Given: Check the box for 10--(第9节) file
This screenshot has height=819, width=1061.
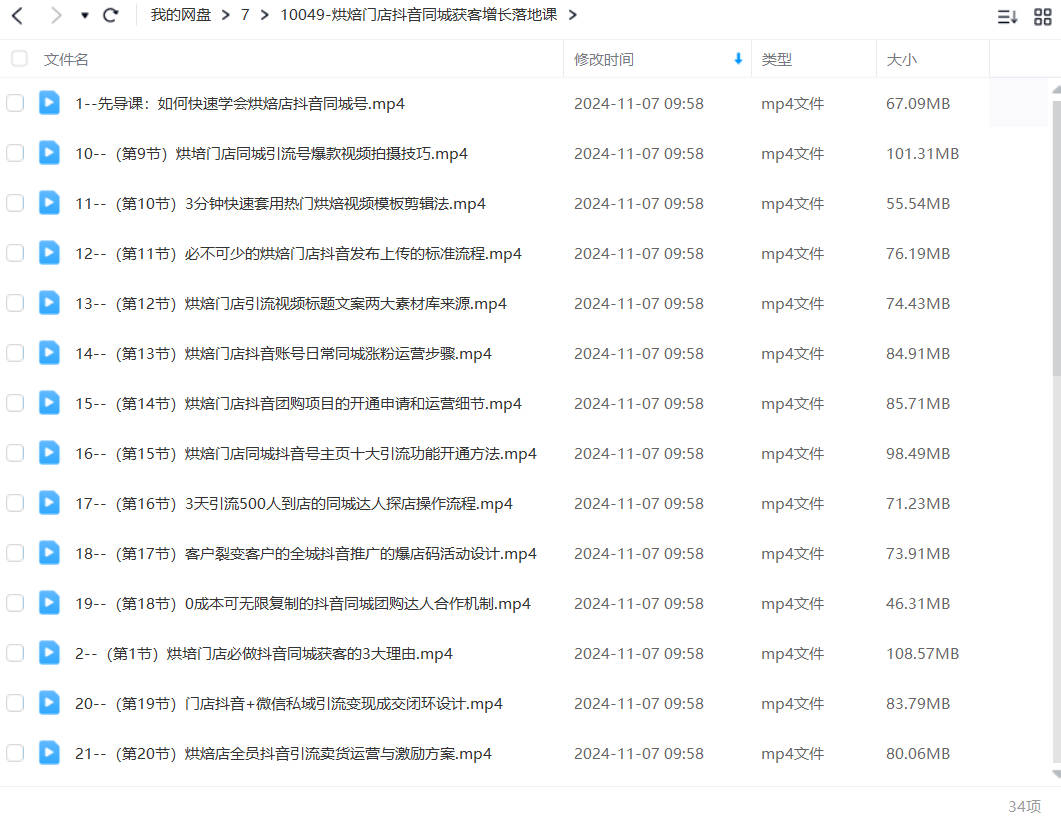Looking at the screenshot, I should [15, 153].
